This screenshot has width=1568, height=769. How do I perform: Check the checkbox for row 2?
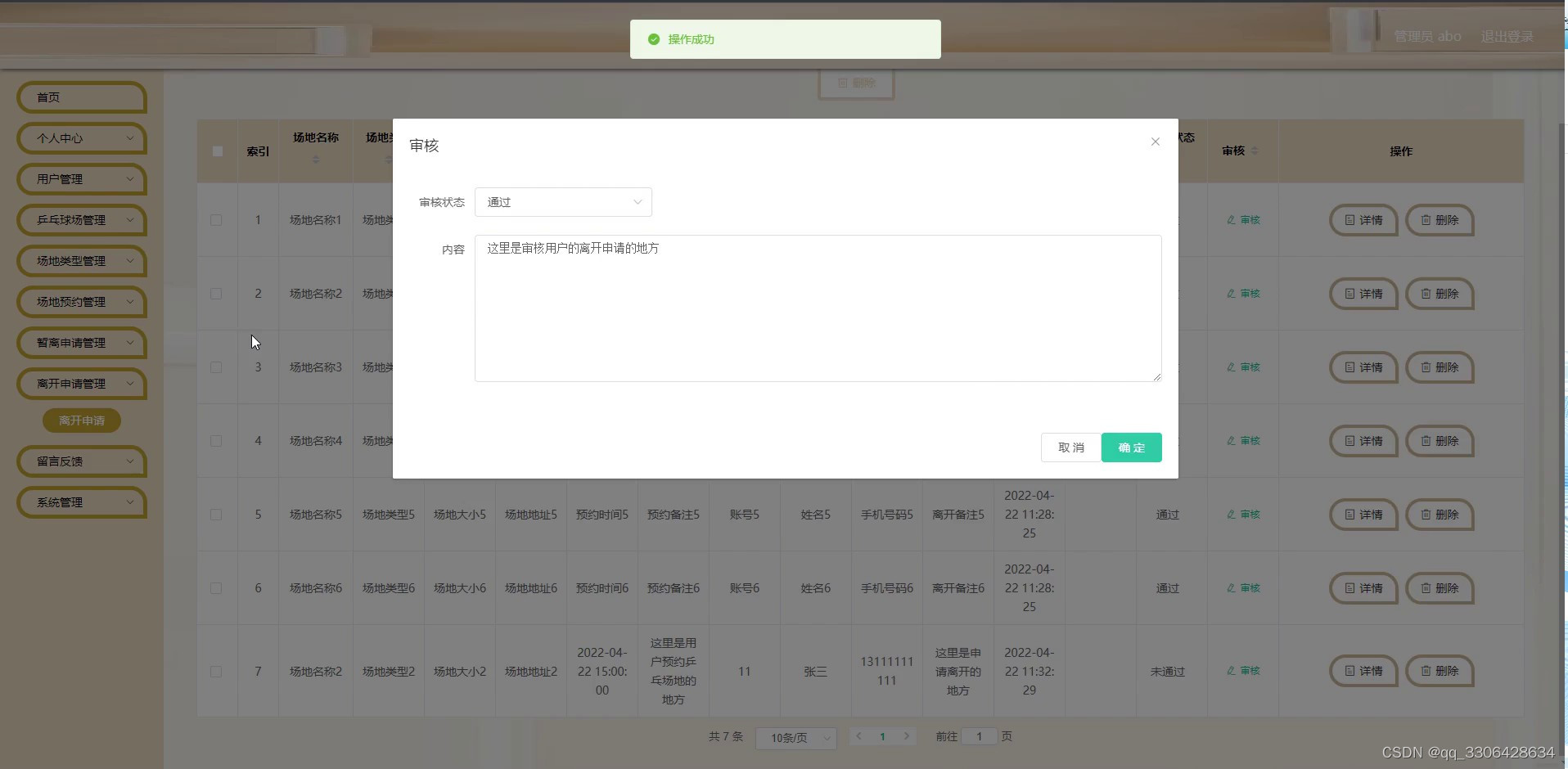pyautogui.click(x=216, y=294)
